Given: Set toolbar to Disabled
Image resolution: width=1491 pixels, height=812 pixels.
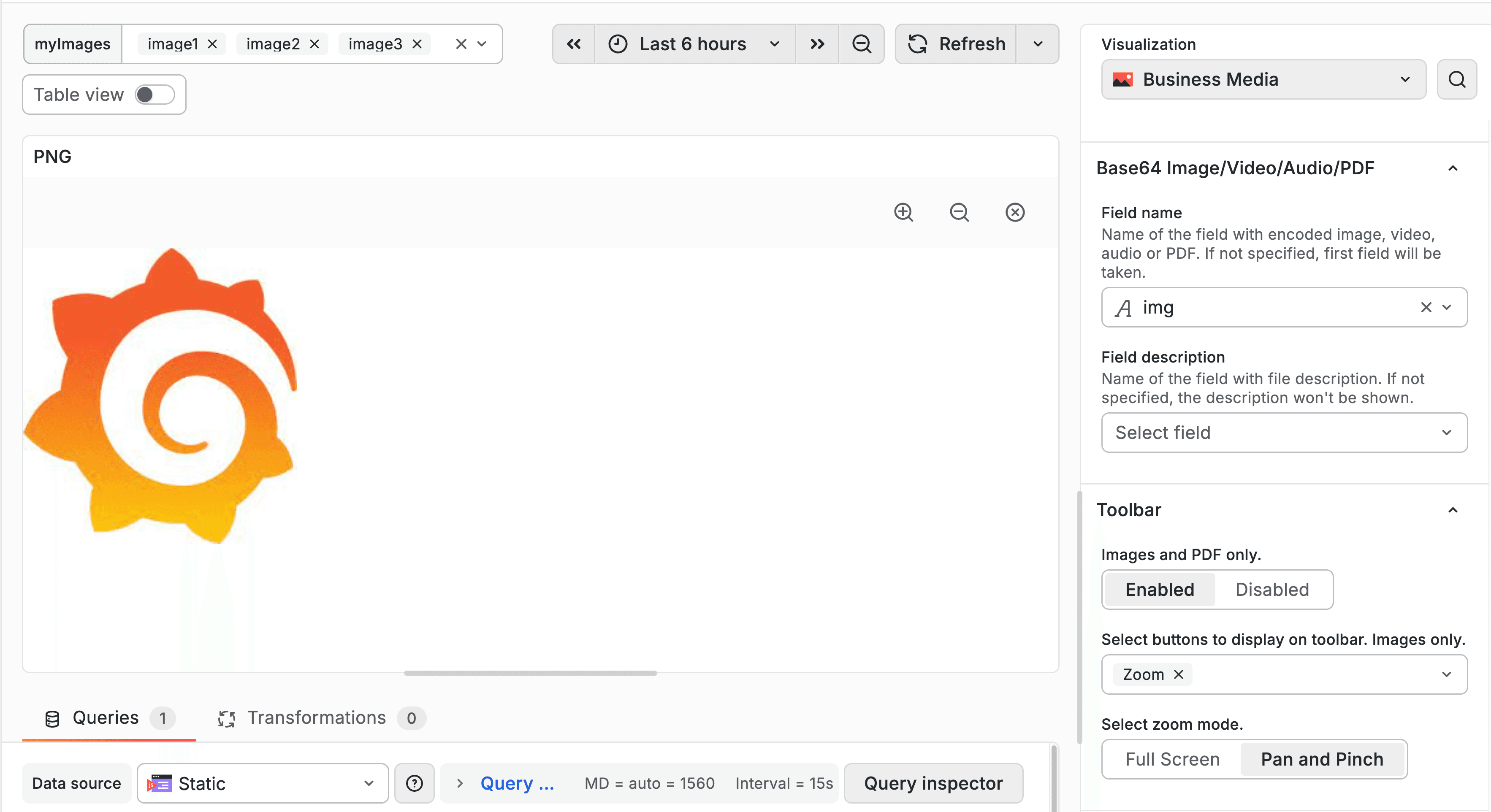Looking at the screenshot, I should (1271, 589).
